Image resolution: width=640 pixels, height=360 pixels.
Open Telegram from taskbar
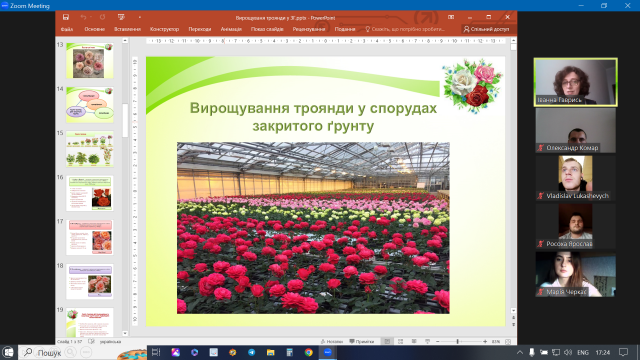pos(251,352)
